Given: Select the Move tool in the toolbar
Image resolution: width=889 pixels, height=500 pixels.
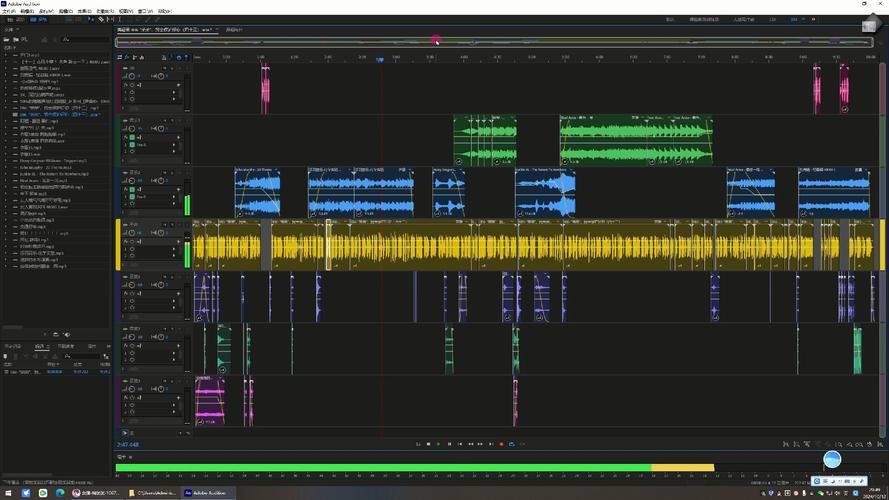Looking at the screenshot, I should [x=91, y=19].
